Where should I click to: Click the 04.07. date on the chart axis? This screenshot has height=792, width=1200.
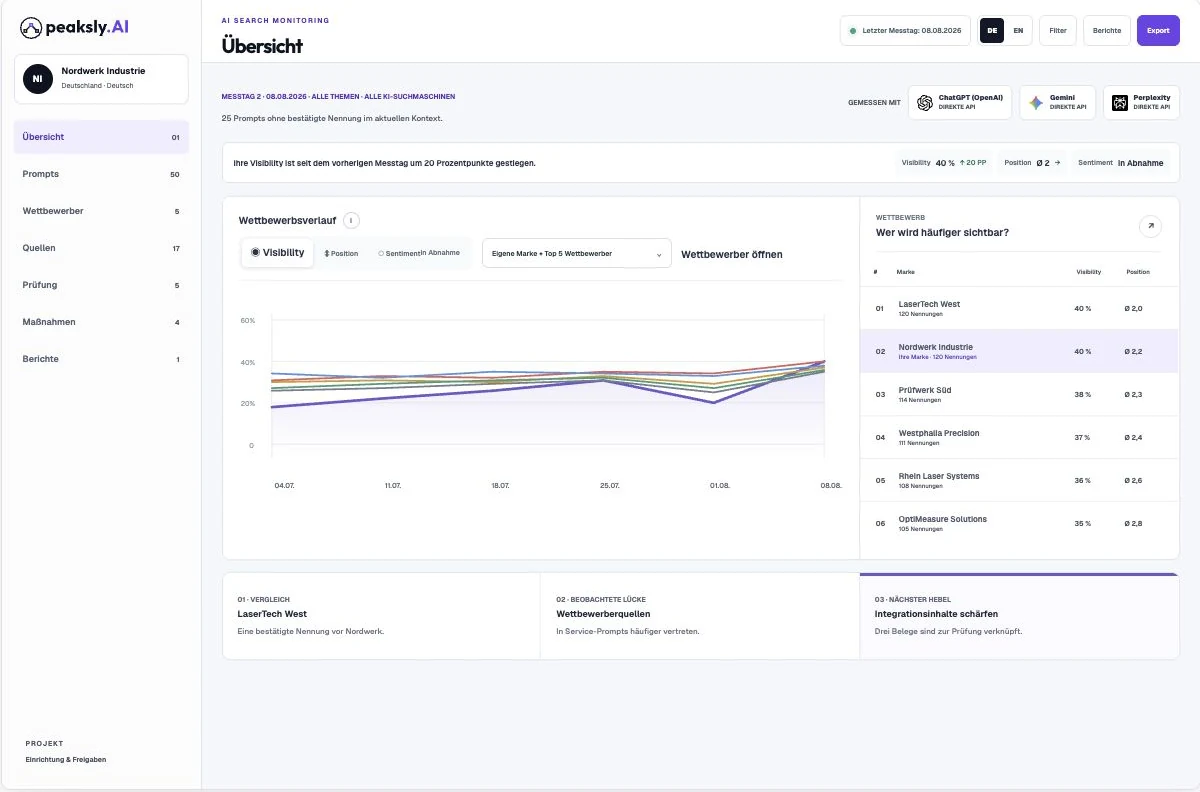284,485
